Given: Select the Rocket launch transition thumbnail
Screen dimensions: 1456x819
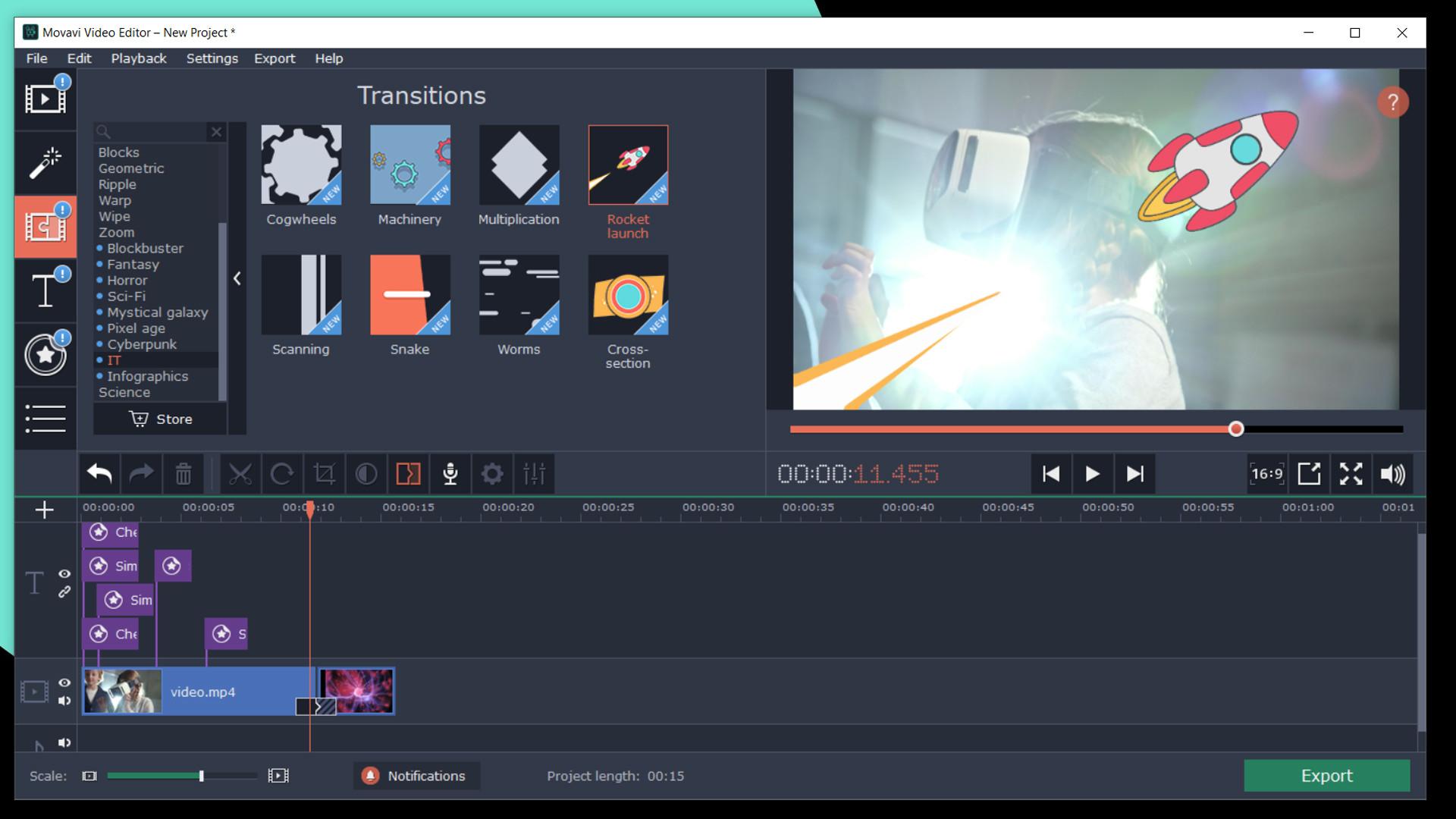Looking at the screenshot, I should 627,165.
